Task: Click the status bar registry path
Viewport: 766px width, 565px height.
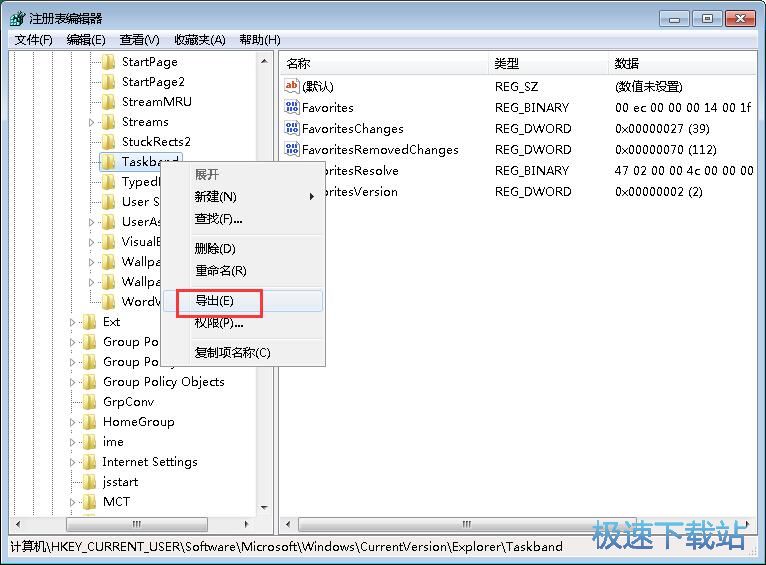Action: (x=287, y=547)
